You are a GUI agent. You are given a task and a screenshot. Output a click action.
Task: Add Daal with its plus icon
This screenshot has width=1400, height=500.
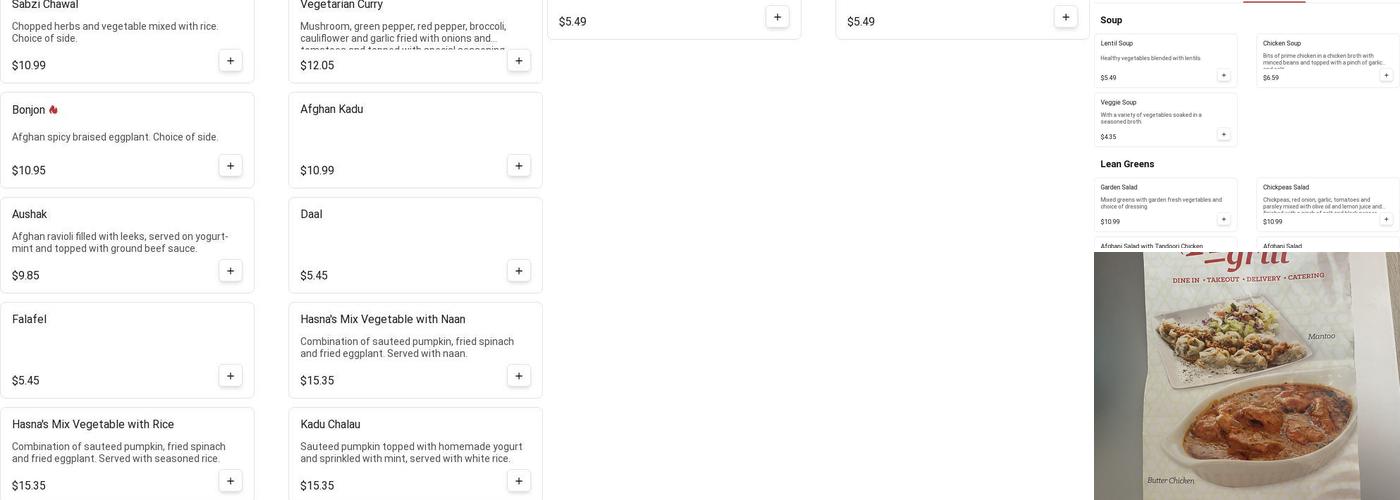(x=518, y=271)
